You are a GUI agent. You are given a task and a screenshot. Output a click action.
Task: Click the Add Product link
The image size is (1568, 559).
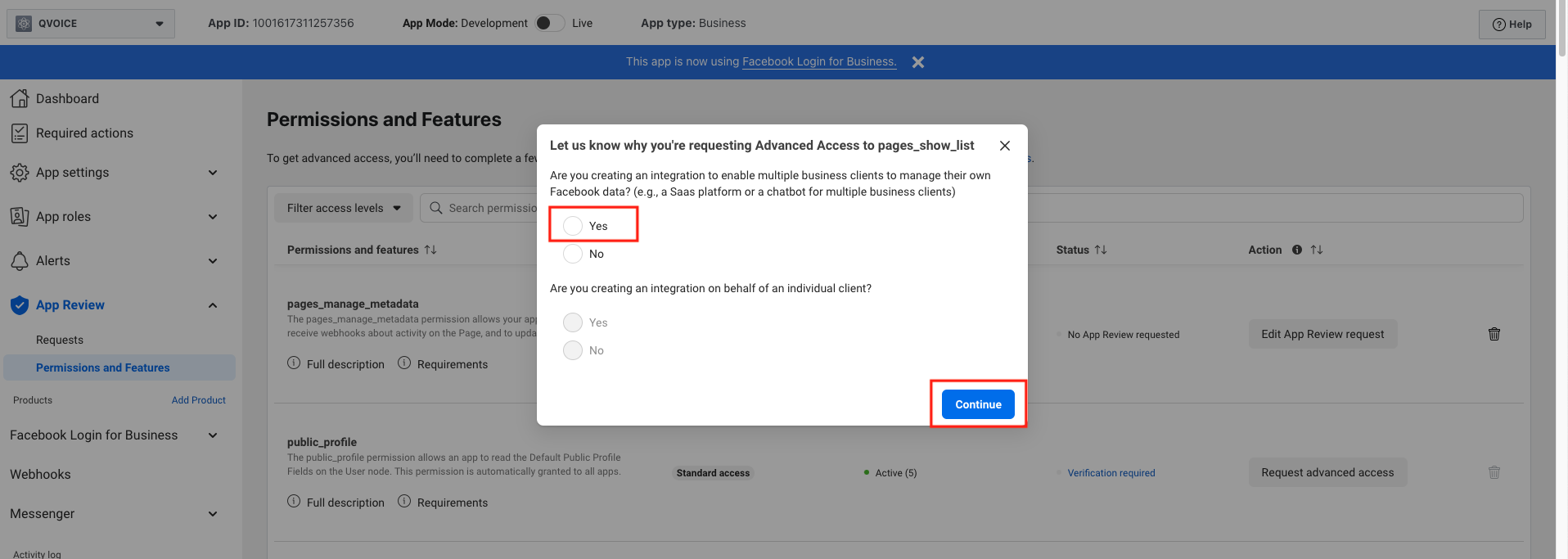click(x=199, y=400)
